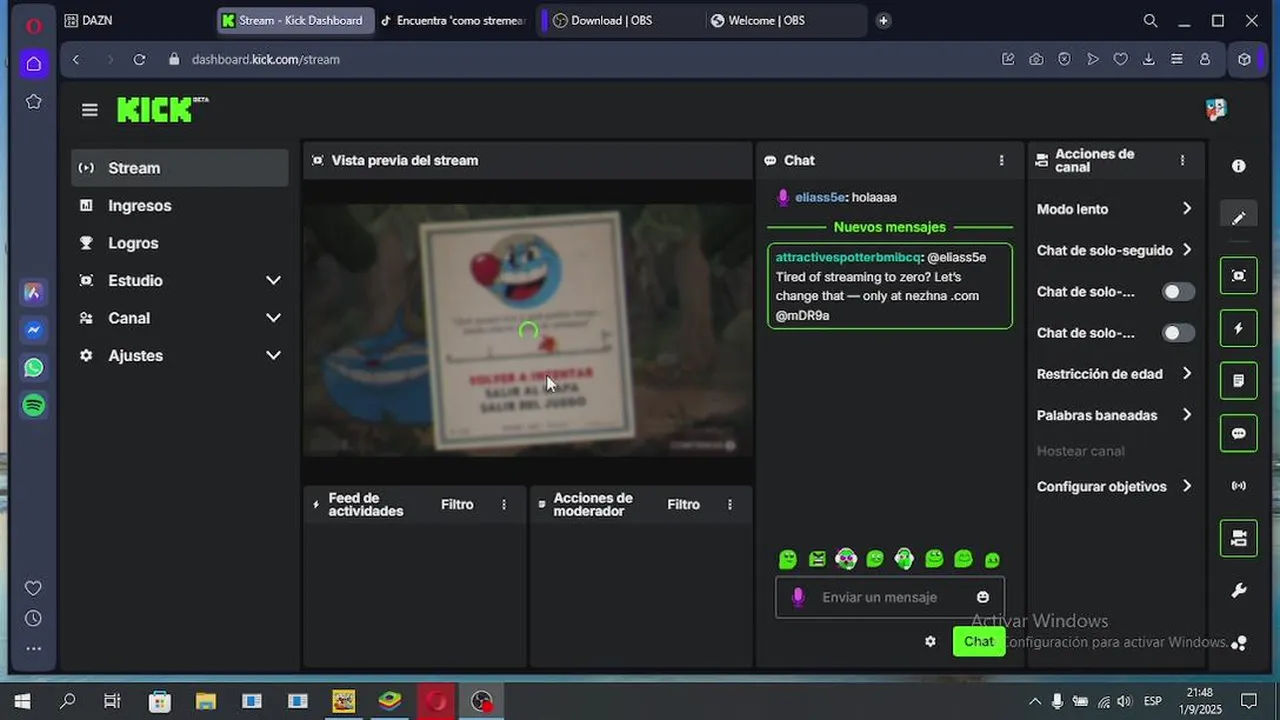
Task: Click Nuevos mensajes divider label
Action: pyautogui.click(x=890, y=227)
